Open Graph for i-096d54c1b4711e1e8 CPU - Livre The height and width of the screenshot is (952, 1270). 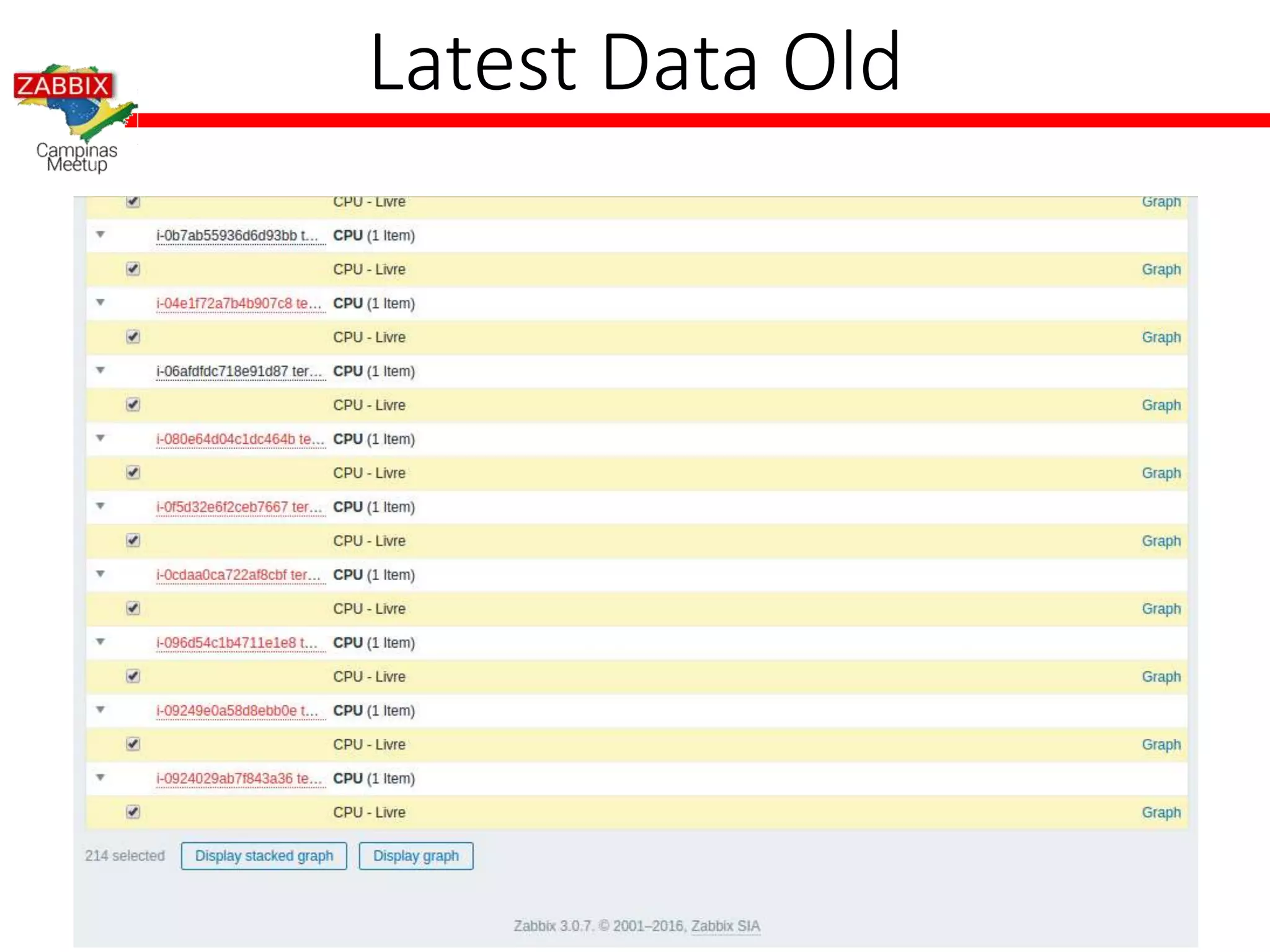point(1161,677)
